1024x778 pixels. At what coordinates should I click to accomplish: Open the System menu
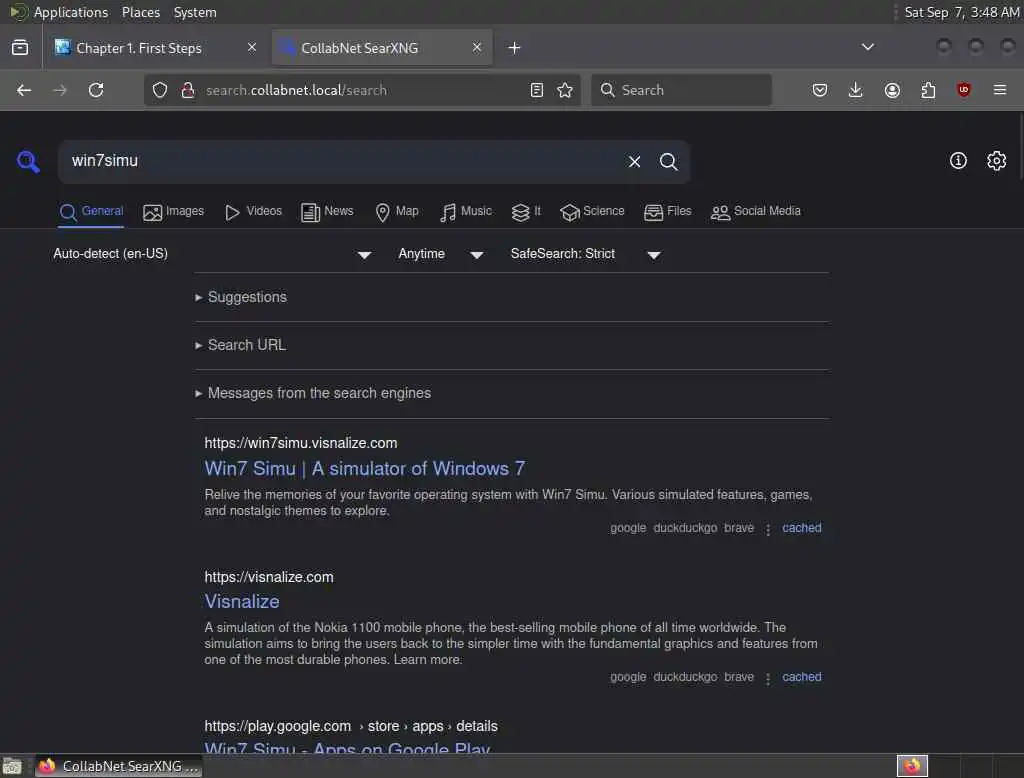click(195, 12)
